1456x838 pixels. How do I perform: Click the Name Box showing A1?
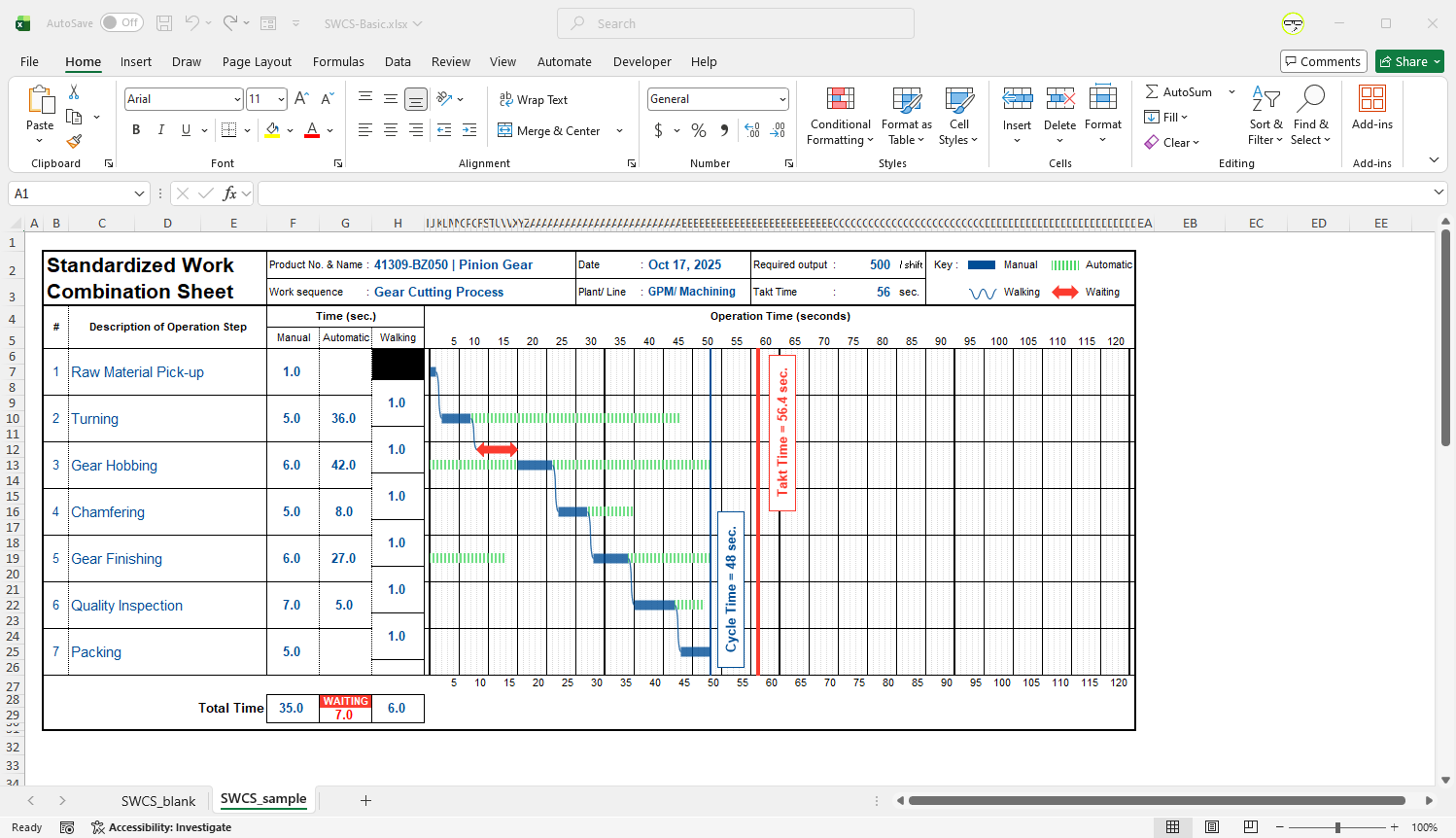(79, 193)
